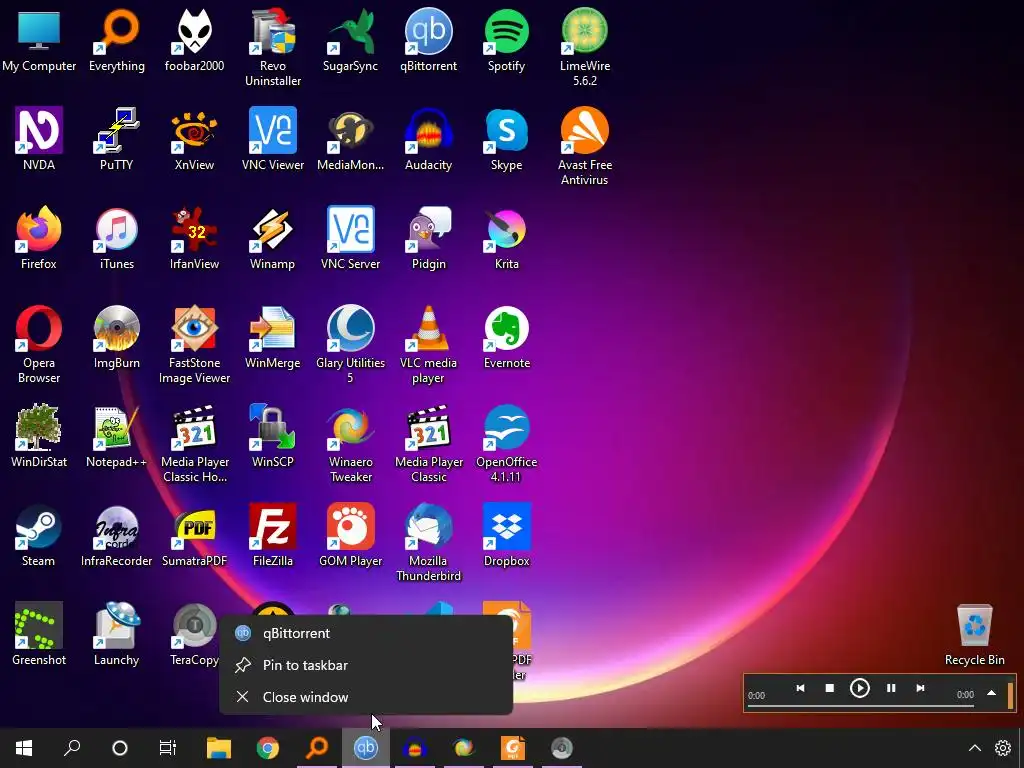Select the Winamp desktop shortcut
The width and height of the screenshot is (1024, 768).
pyautogui.click(x=273, y=239)
